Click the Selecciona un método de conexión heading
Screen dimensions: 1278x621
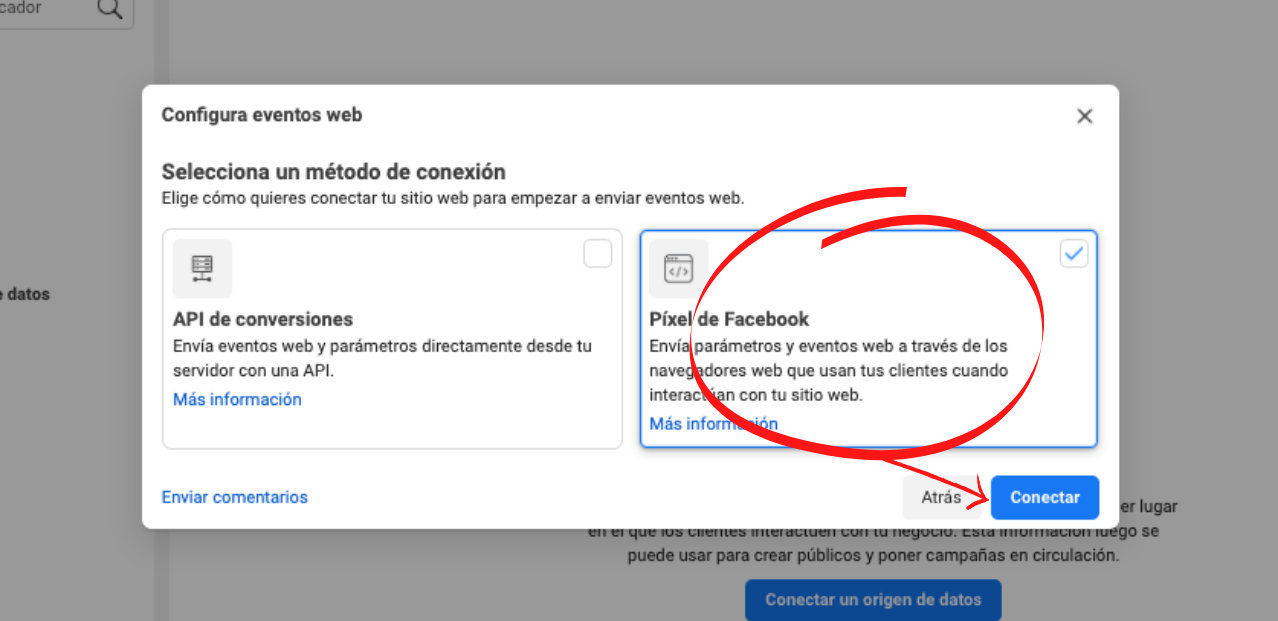click(334, 171)
